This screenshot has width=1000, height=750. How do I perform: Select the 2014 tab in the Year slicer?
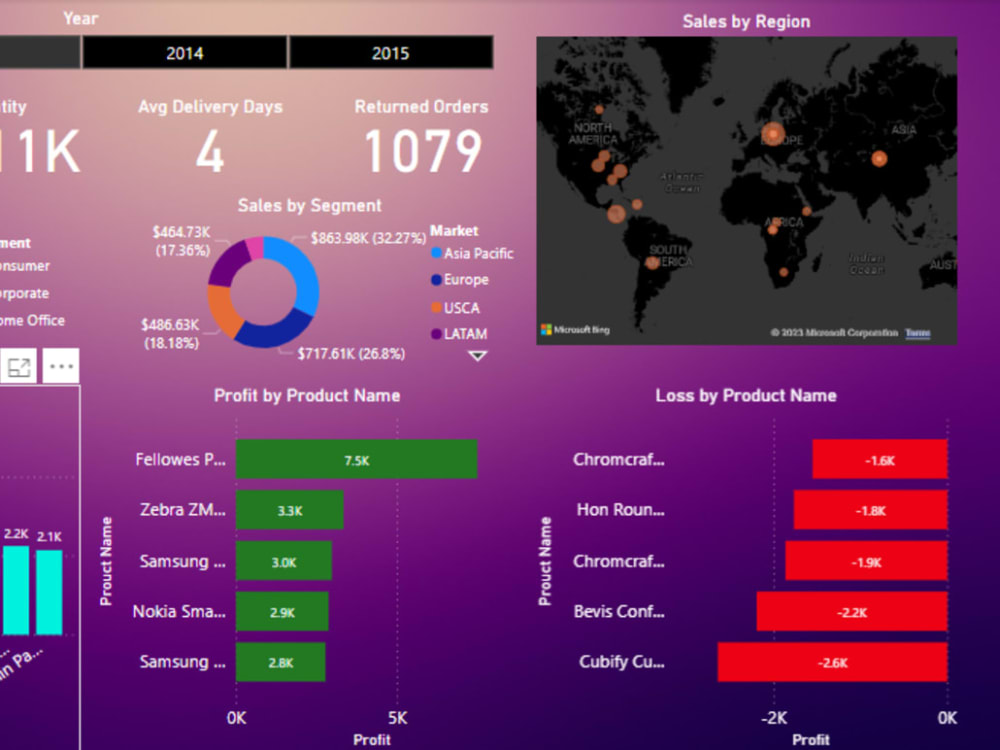(184, 52)
